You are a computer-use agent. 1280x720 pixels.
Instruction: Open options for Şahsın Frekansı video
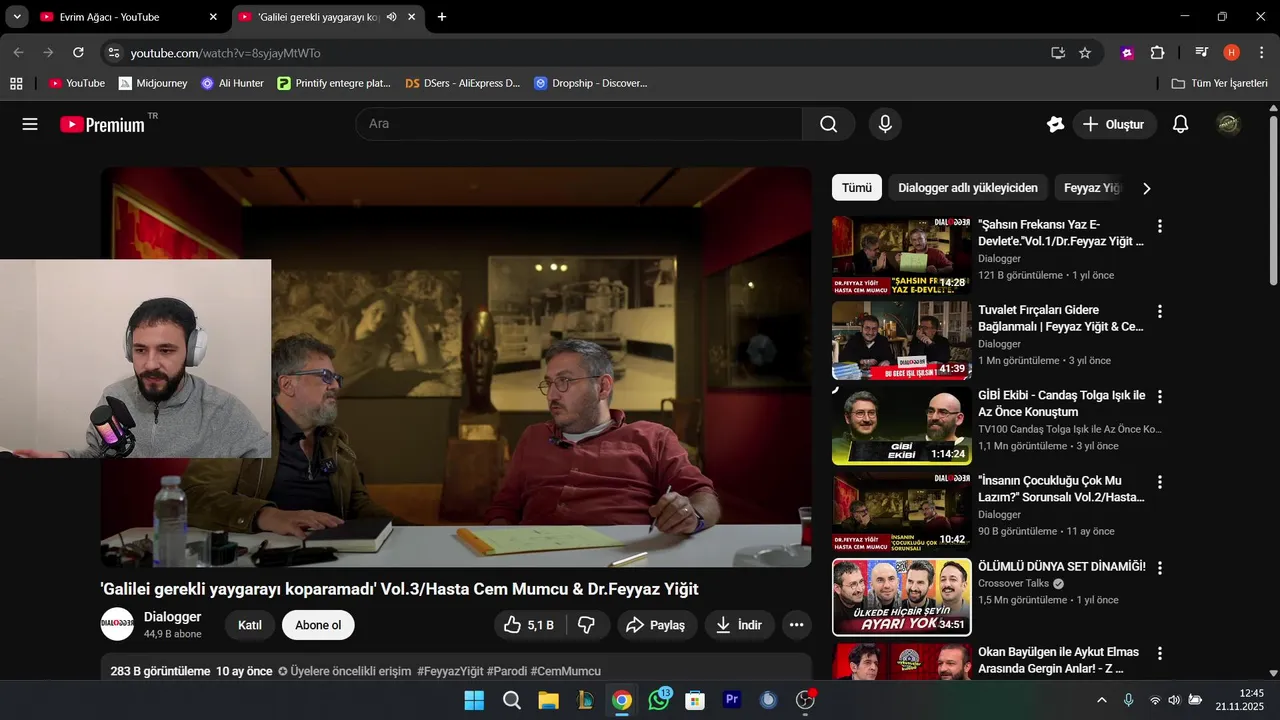(x=1160, y=227)
